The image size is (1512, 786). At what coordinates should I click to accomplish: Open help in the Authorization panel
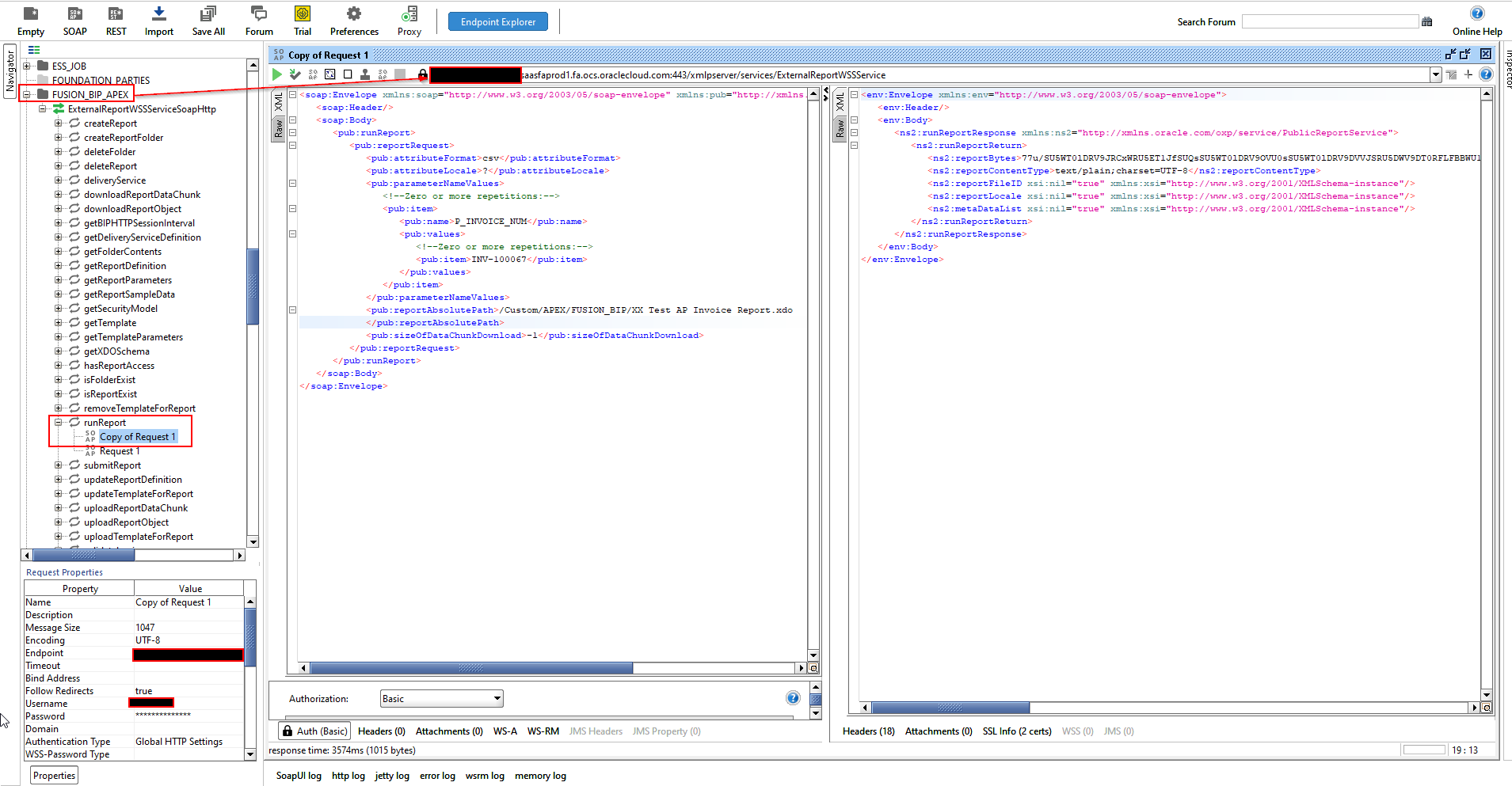point(793,697)
